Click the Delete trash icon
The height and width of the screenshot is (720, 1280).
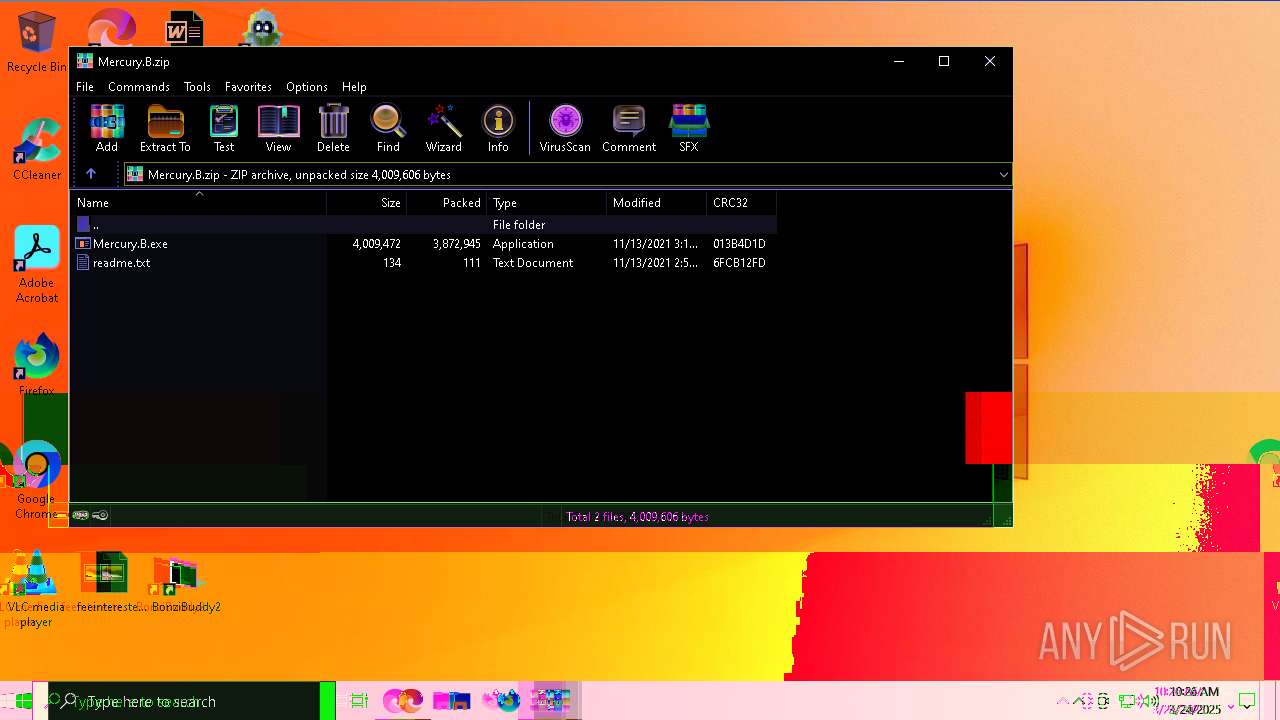(333, 128)
